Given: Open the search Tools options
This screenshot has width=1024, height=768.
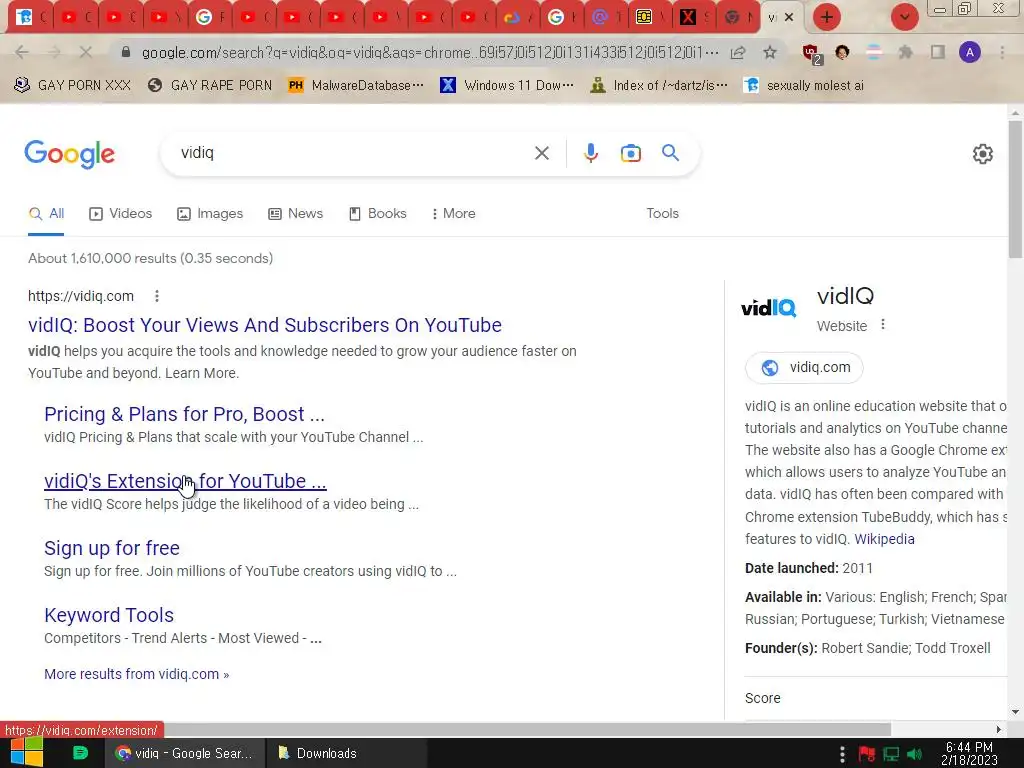Looking at the screenshot, I should point(662,214).
